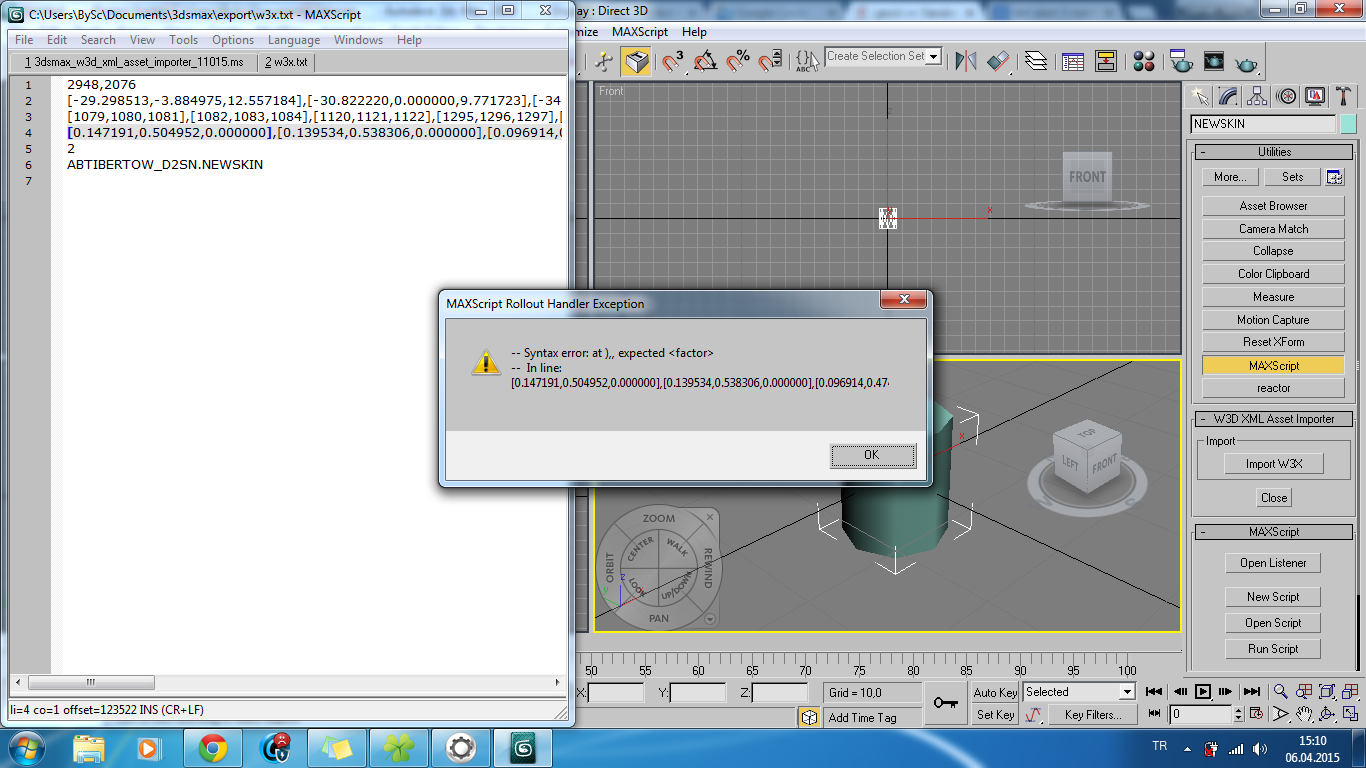Open Edit Named Selection Sets tool
1366x768 pixels.
807,62
